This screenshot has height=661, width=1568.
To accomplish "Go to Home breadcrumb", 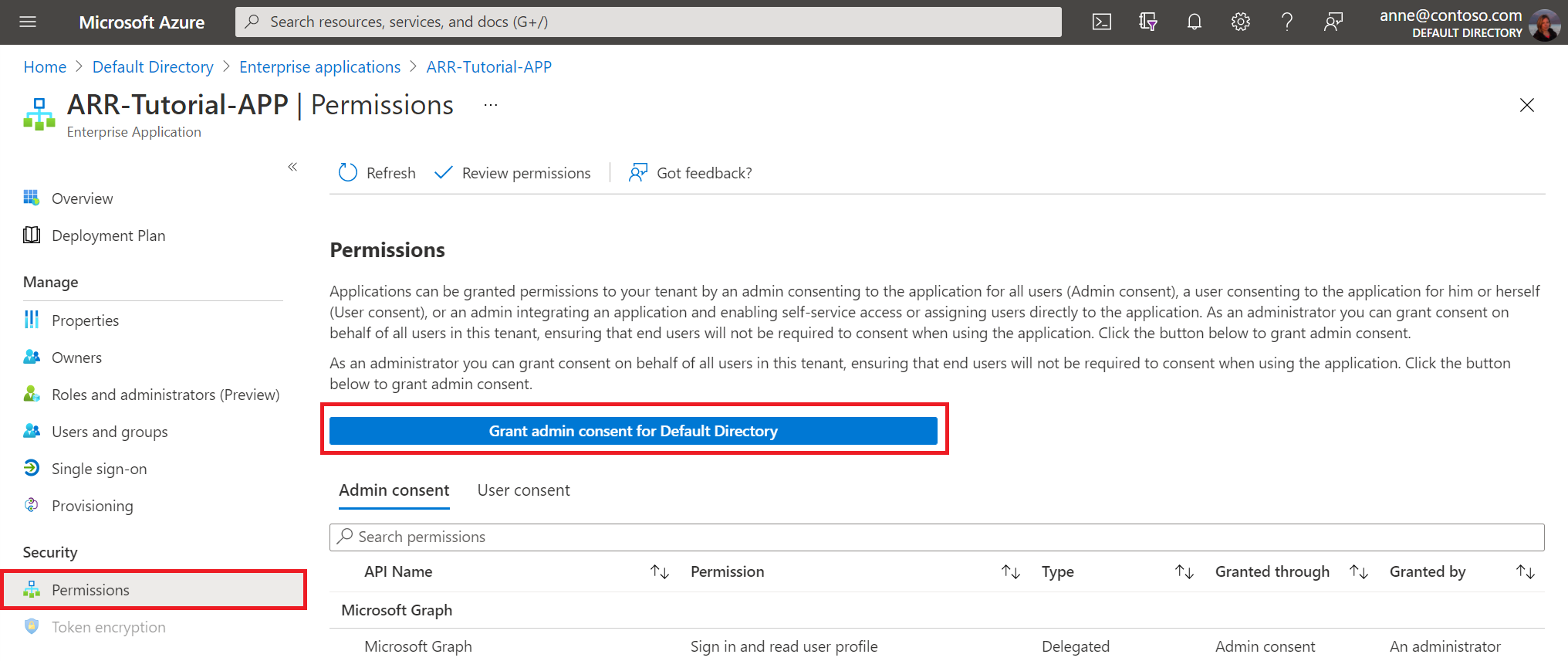I will [x=45, y=67].
